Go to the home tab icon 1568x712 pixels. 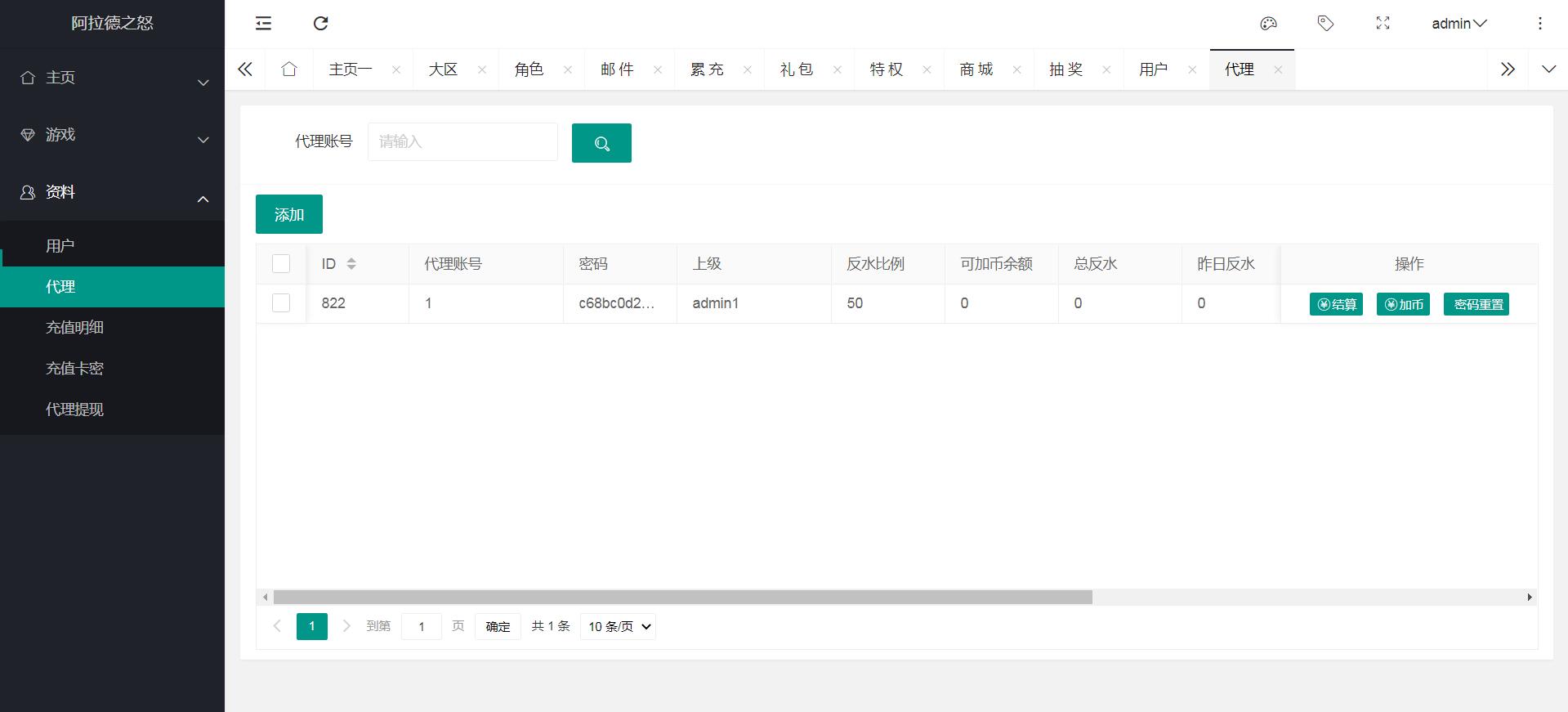tap(289, 69)
